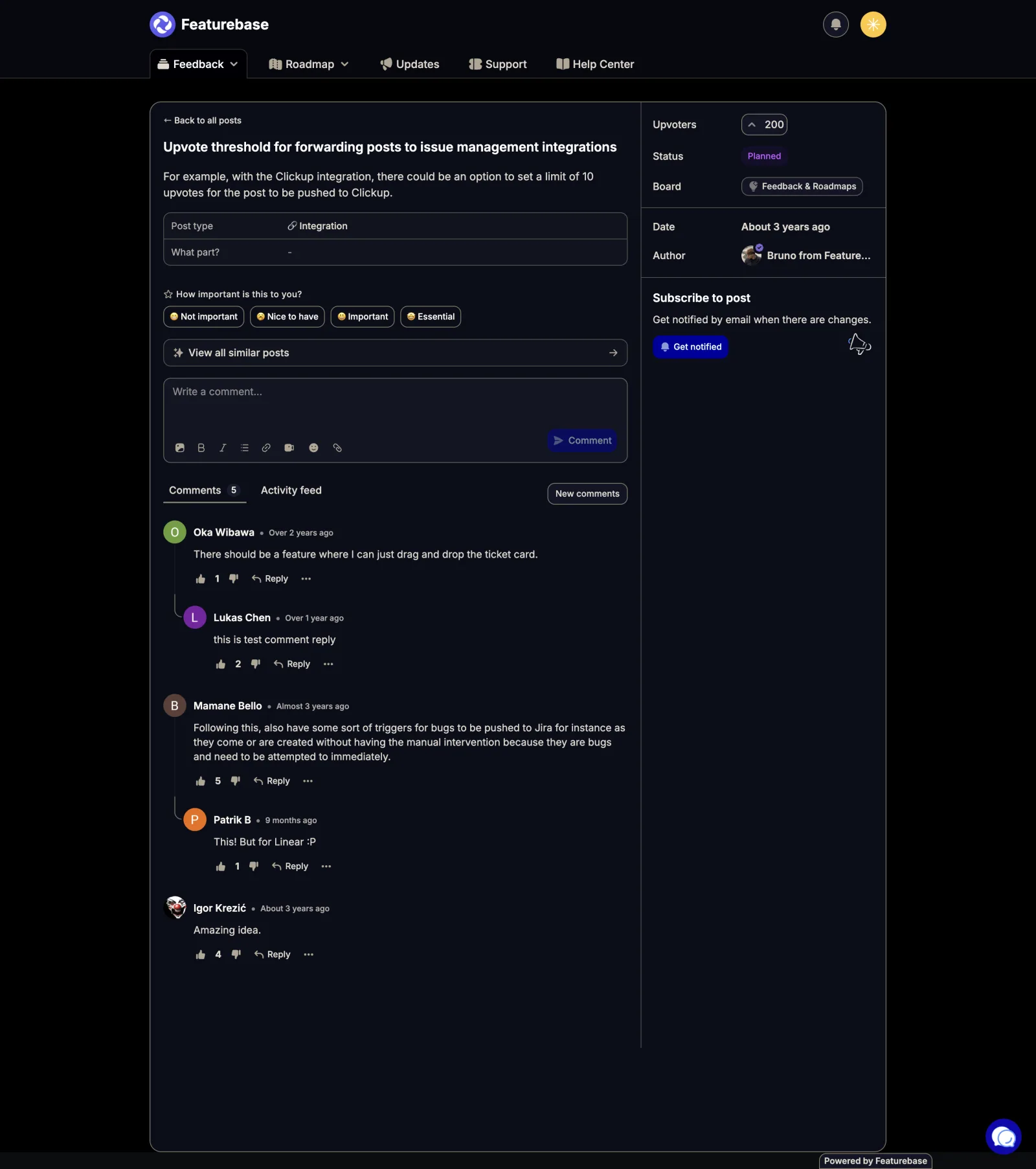Insert bullet list in comment
Screen dimensions: 1036x1169
(x=245, y=448)
